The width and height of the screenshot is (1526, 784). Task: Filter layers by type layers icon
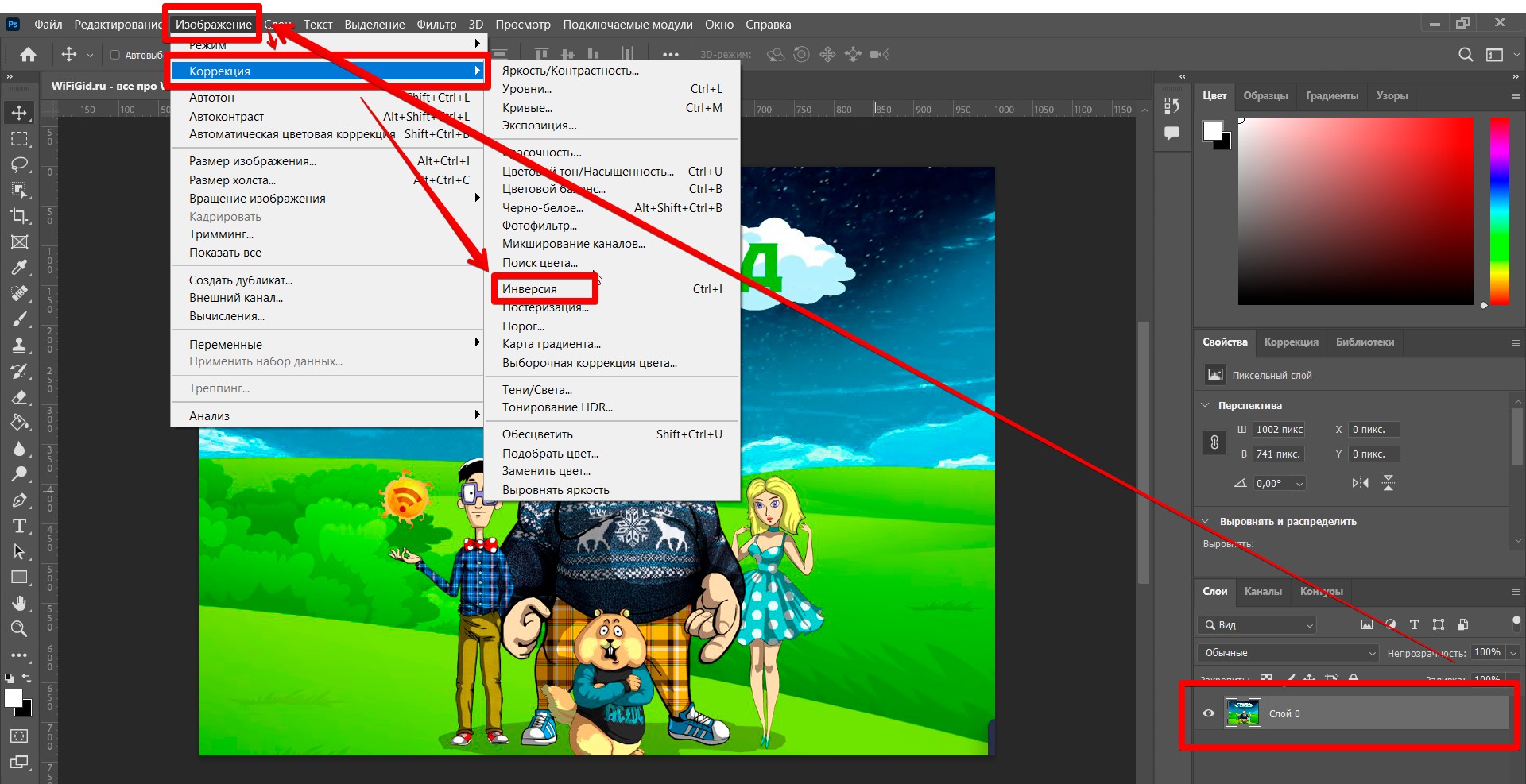[x=1414, y=625]
